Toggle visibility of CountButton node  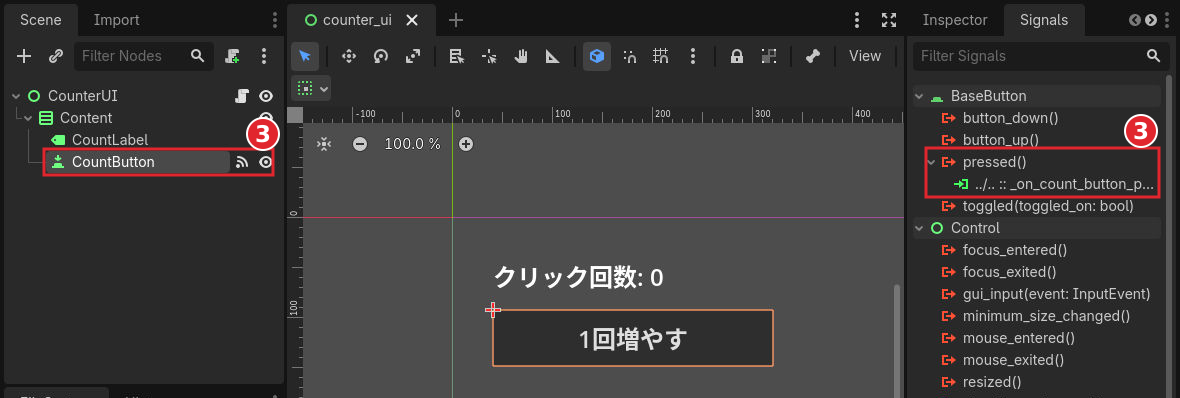tap(266, 162)
